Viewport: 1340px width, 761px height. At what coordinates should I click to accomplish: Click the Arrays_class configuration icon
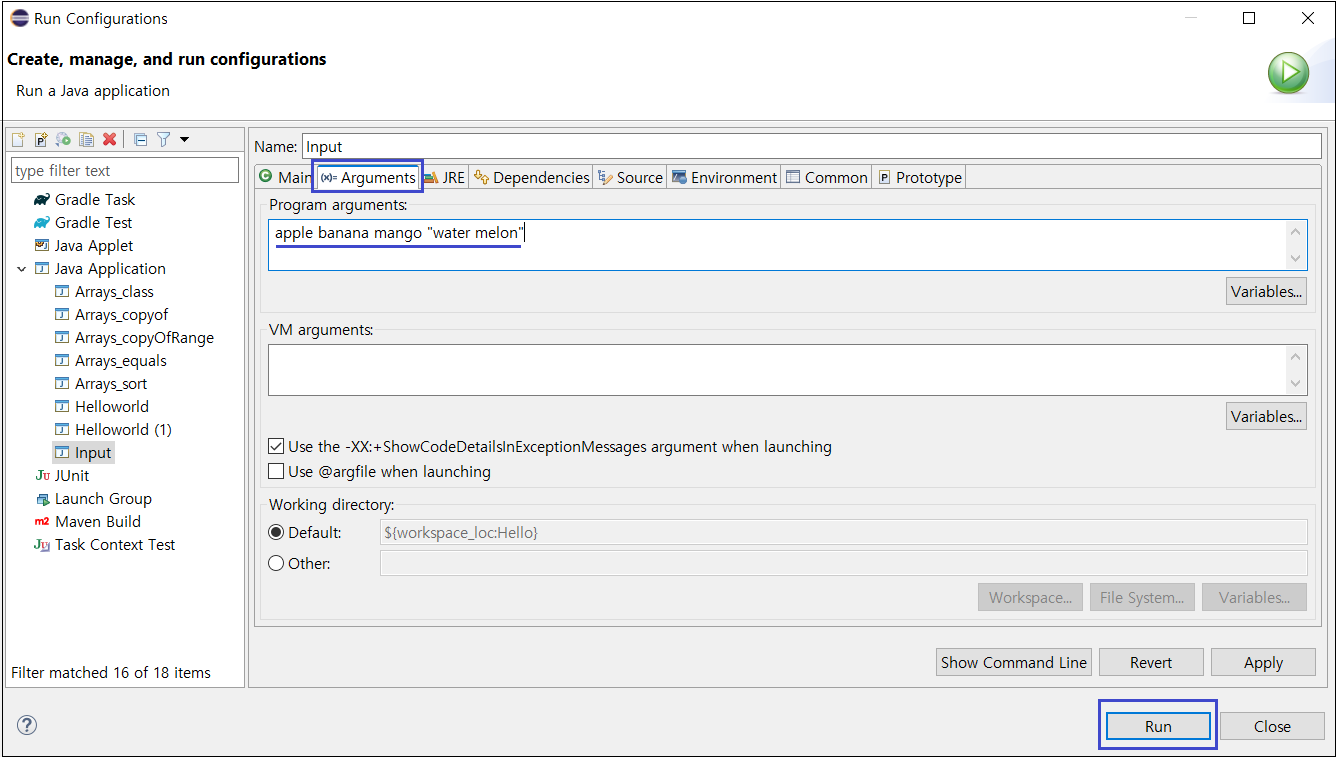point(62,292)
